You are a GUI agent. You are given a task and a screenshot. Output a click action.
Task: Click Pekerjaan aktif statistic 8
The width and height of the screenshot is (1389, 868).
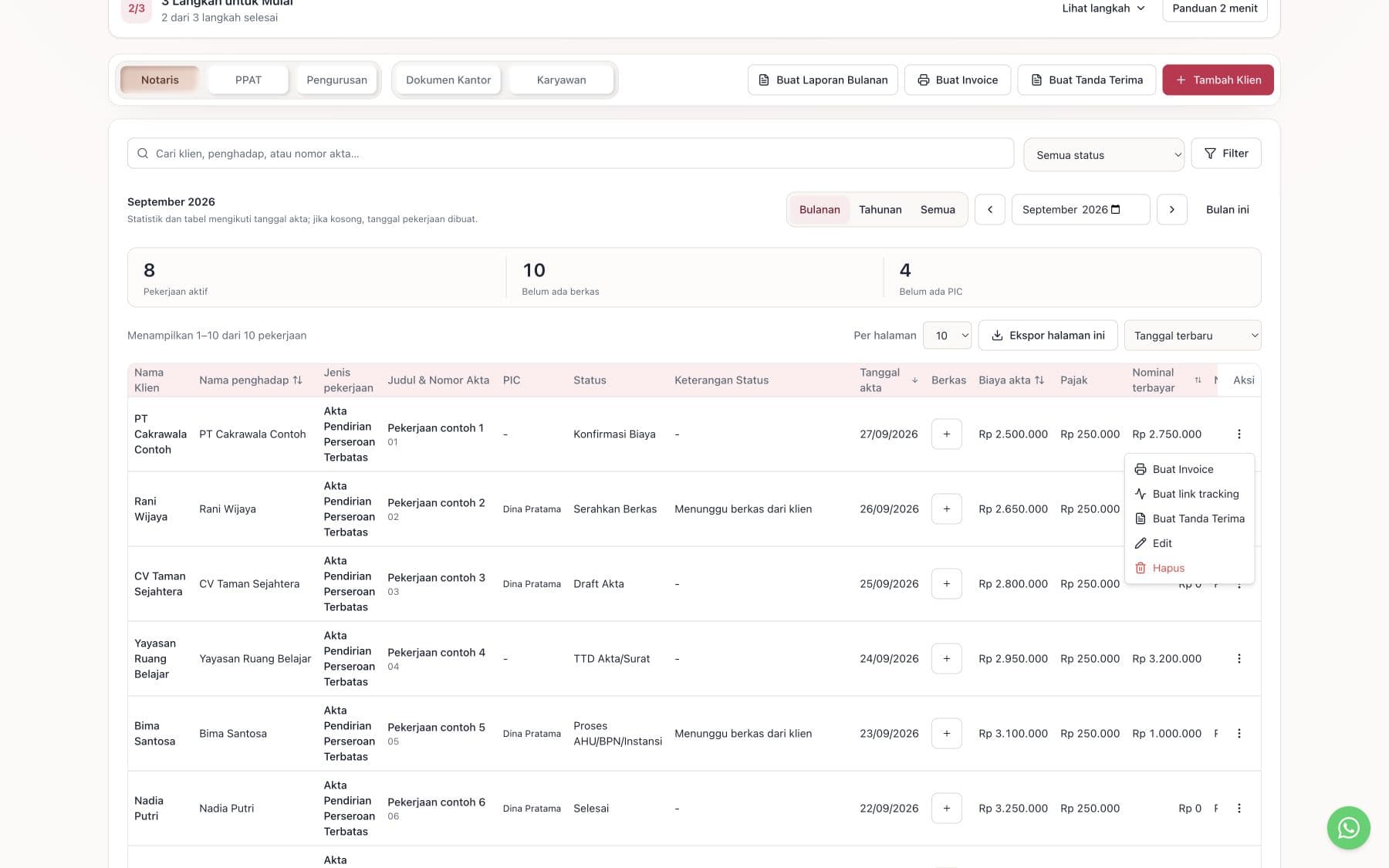[175, 279]
